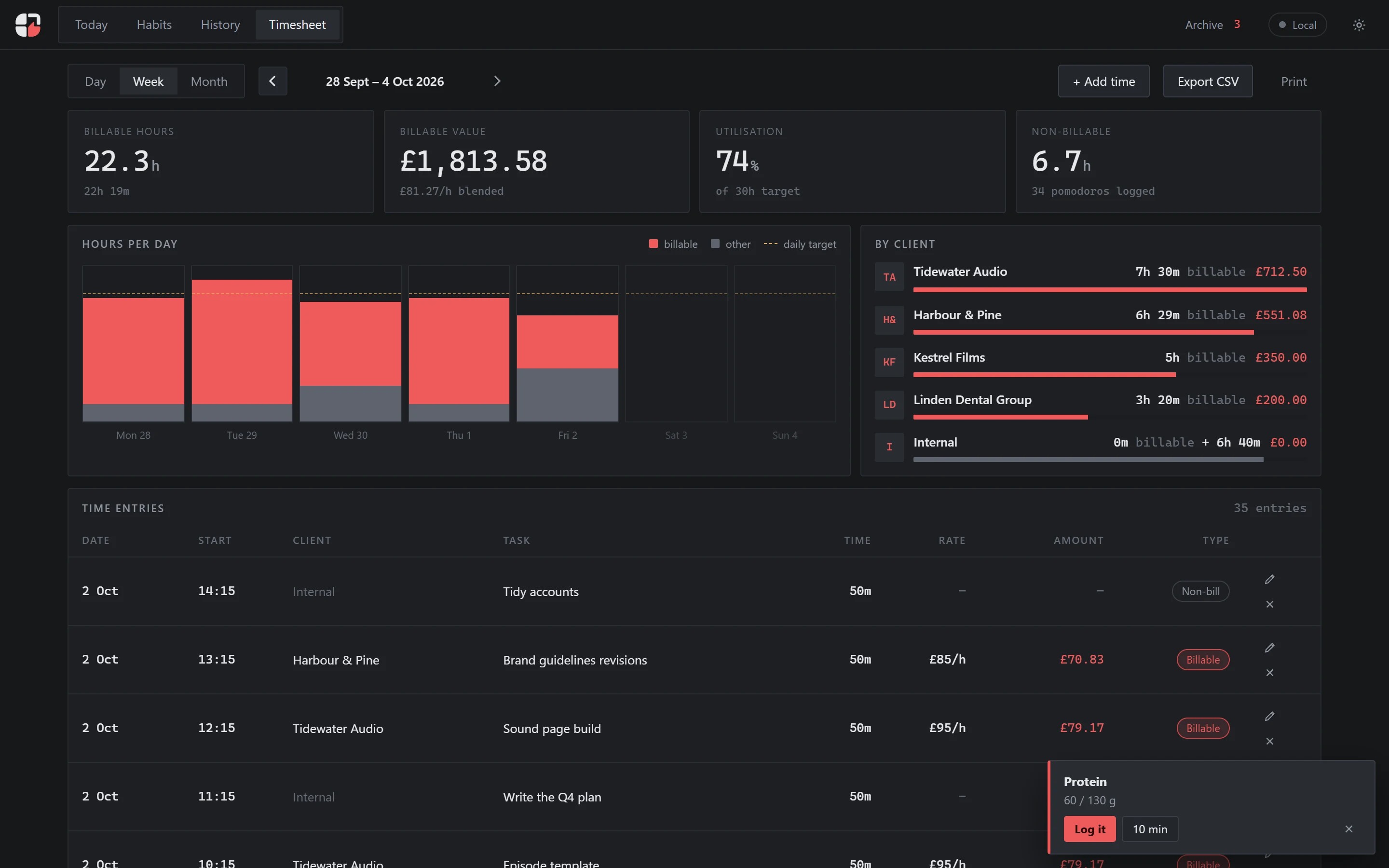
Task: Click the other legend swatch
Action: [x=715, y=244]
